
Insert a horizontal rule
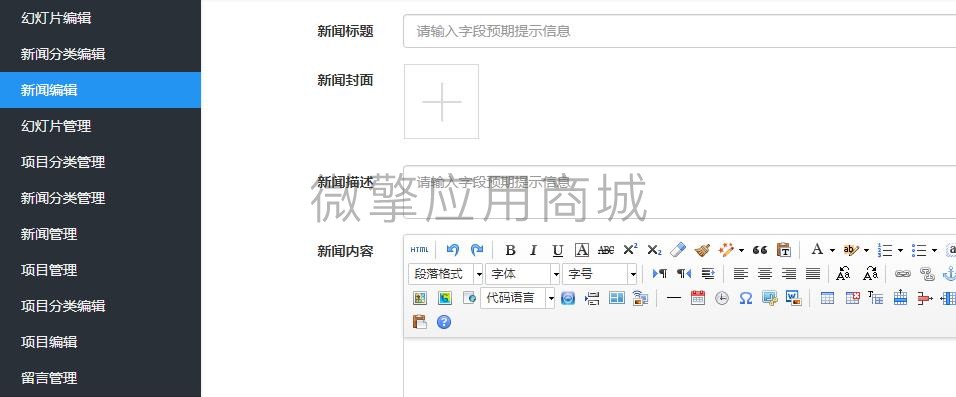(674, 298)
